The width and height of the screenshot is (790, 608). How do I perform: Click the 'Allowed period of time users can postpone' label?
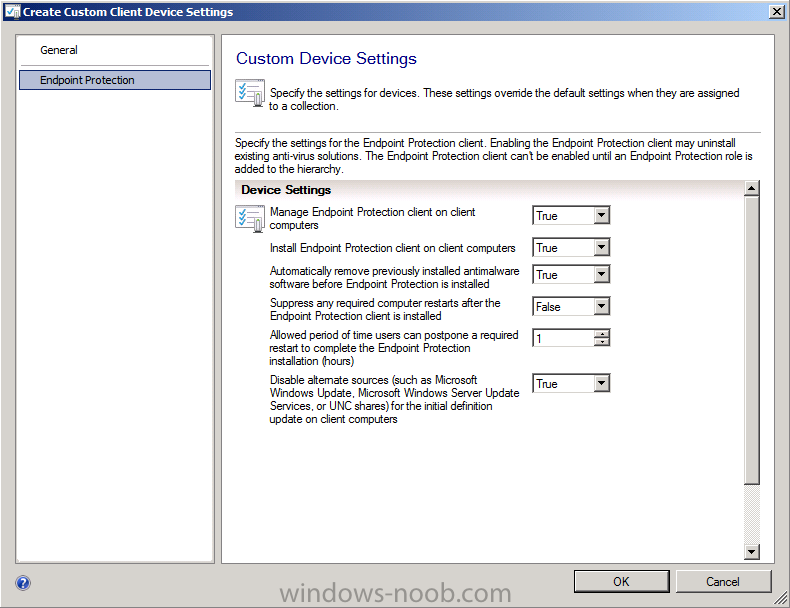coord(393,348)
